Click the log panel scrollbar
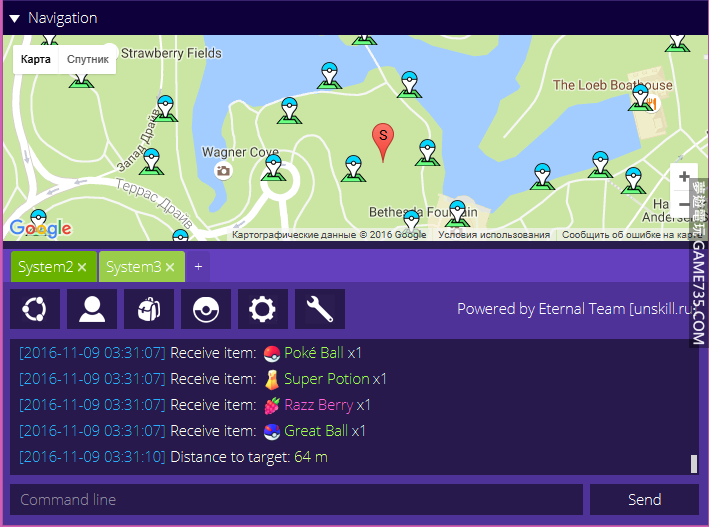This screenshot has width=709, height=527. click(x=693, y=463)
